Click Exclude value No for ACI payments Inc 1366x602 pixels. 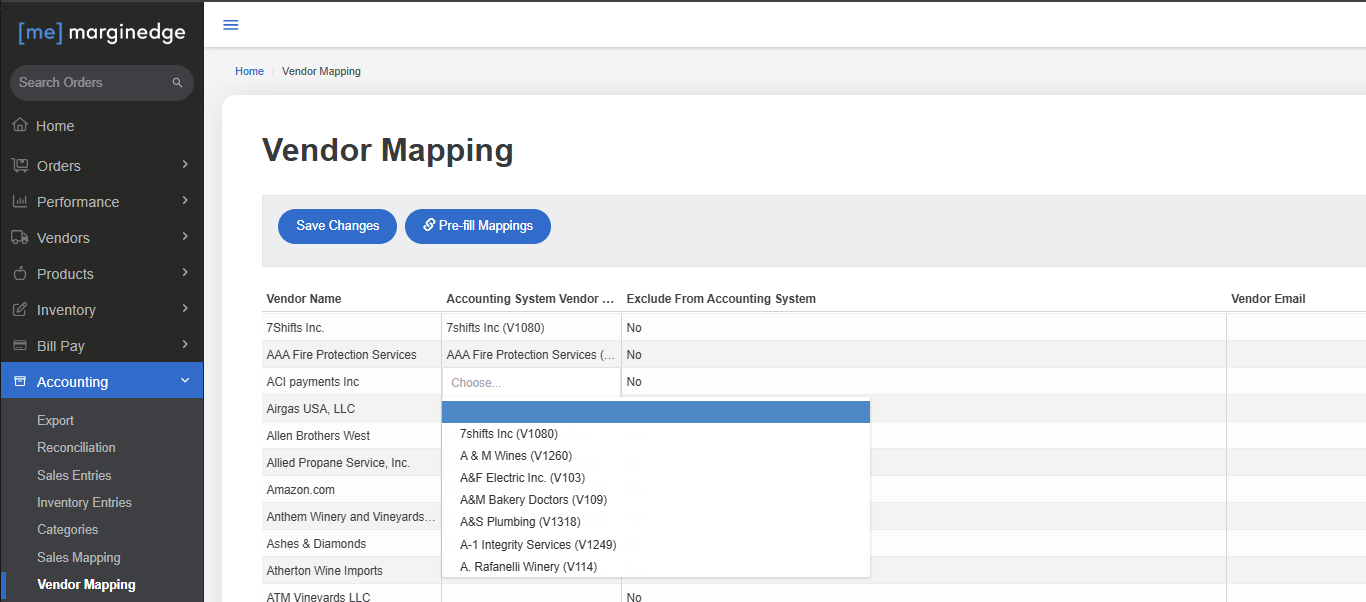[x=634, y=382]
